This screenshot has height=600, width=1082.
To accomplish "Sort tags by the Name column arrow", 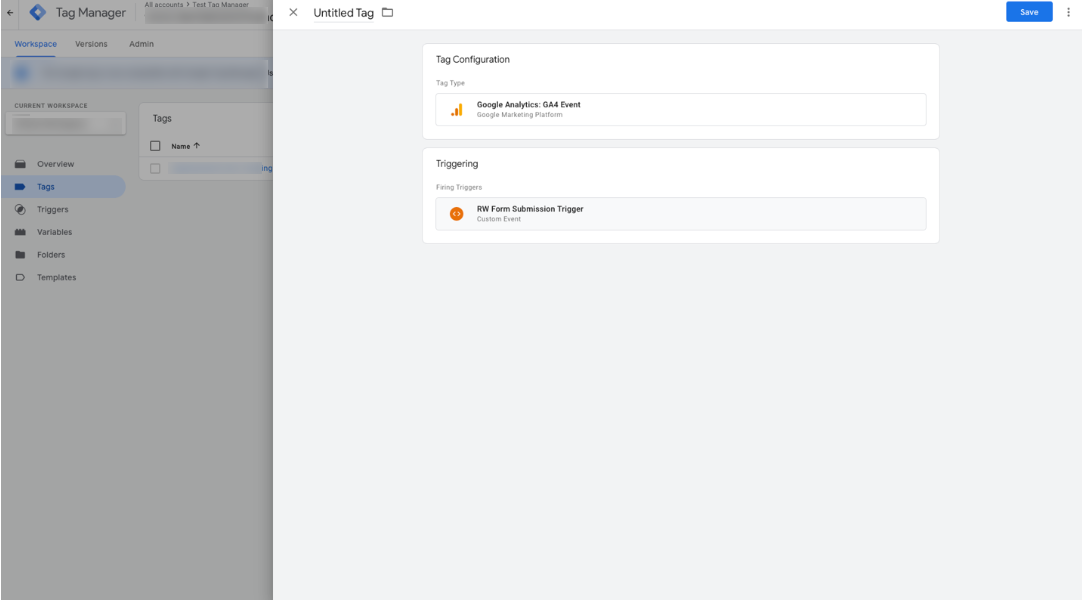I will pyautogui.click(x=197, y=146).
